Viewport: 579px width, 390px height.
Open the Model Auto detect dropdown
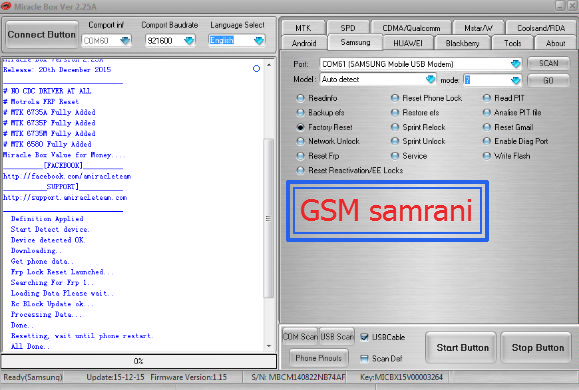point(431,79)
